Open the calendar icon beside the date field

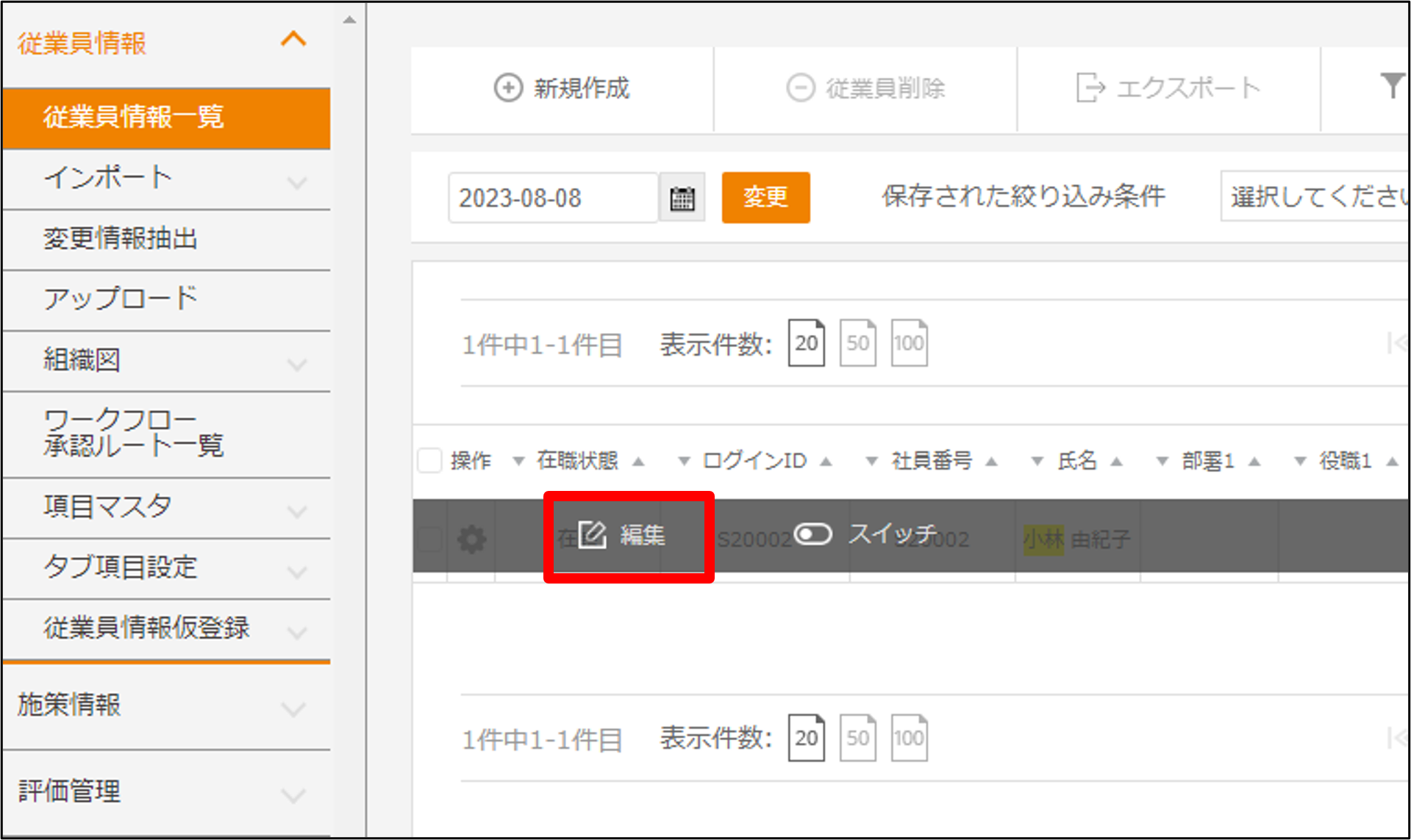point(681,197)
